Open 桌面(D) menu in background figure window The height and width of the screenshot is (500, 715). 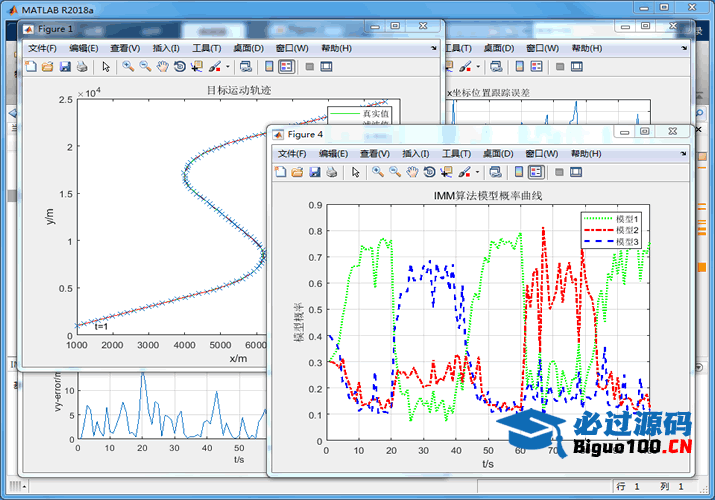click(x=499, y=48)
